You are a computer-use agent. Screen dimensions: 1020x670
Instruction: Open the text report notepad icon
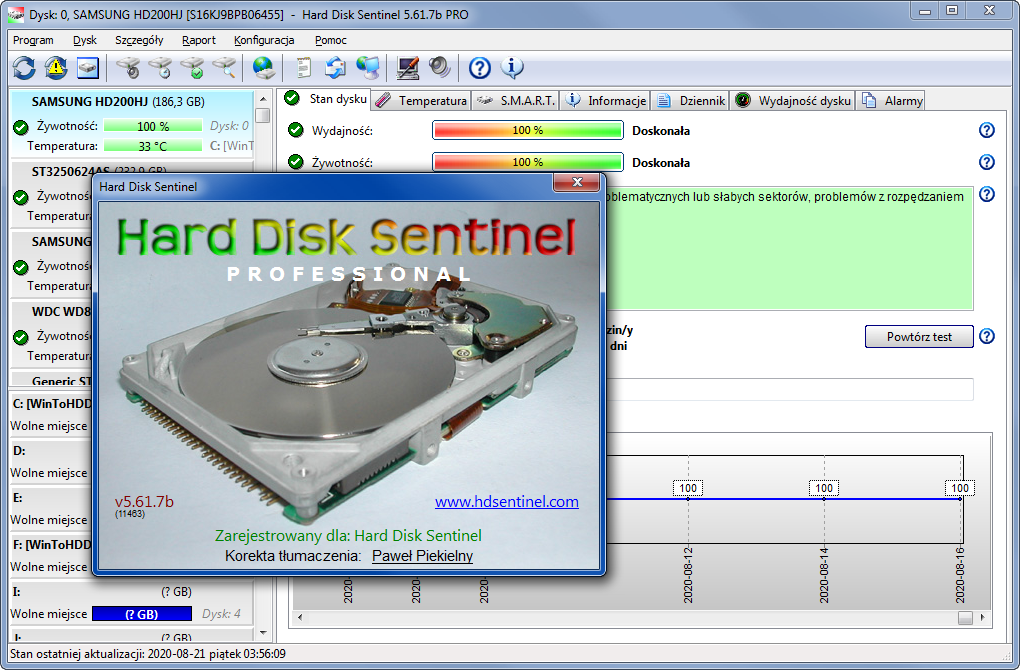(304, 68)
